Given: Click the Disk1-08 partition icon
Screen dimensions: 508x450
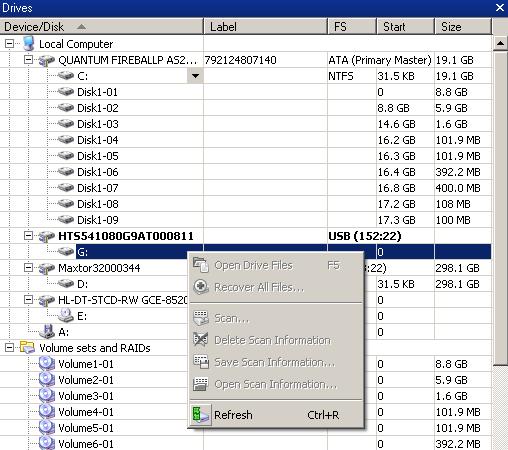Looking at the screenshot, I should pos(66,204).
